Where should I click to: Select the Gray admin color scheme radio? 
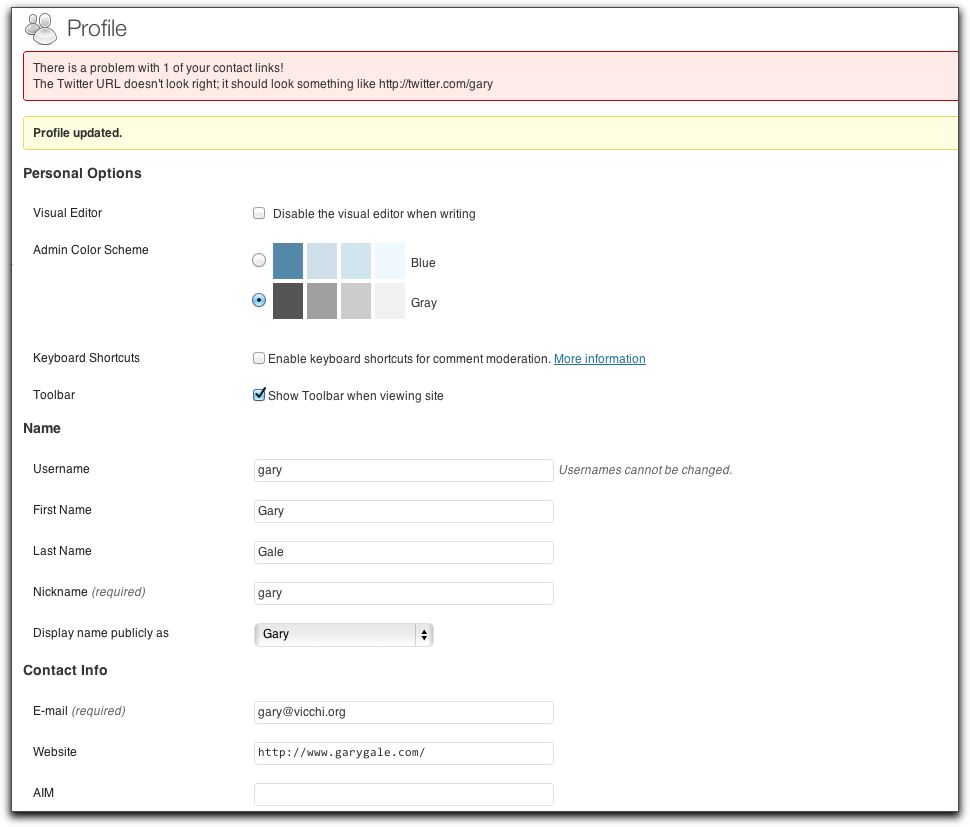[259, 300]
